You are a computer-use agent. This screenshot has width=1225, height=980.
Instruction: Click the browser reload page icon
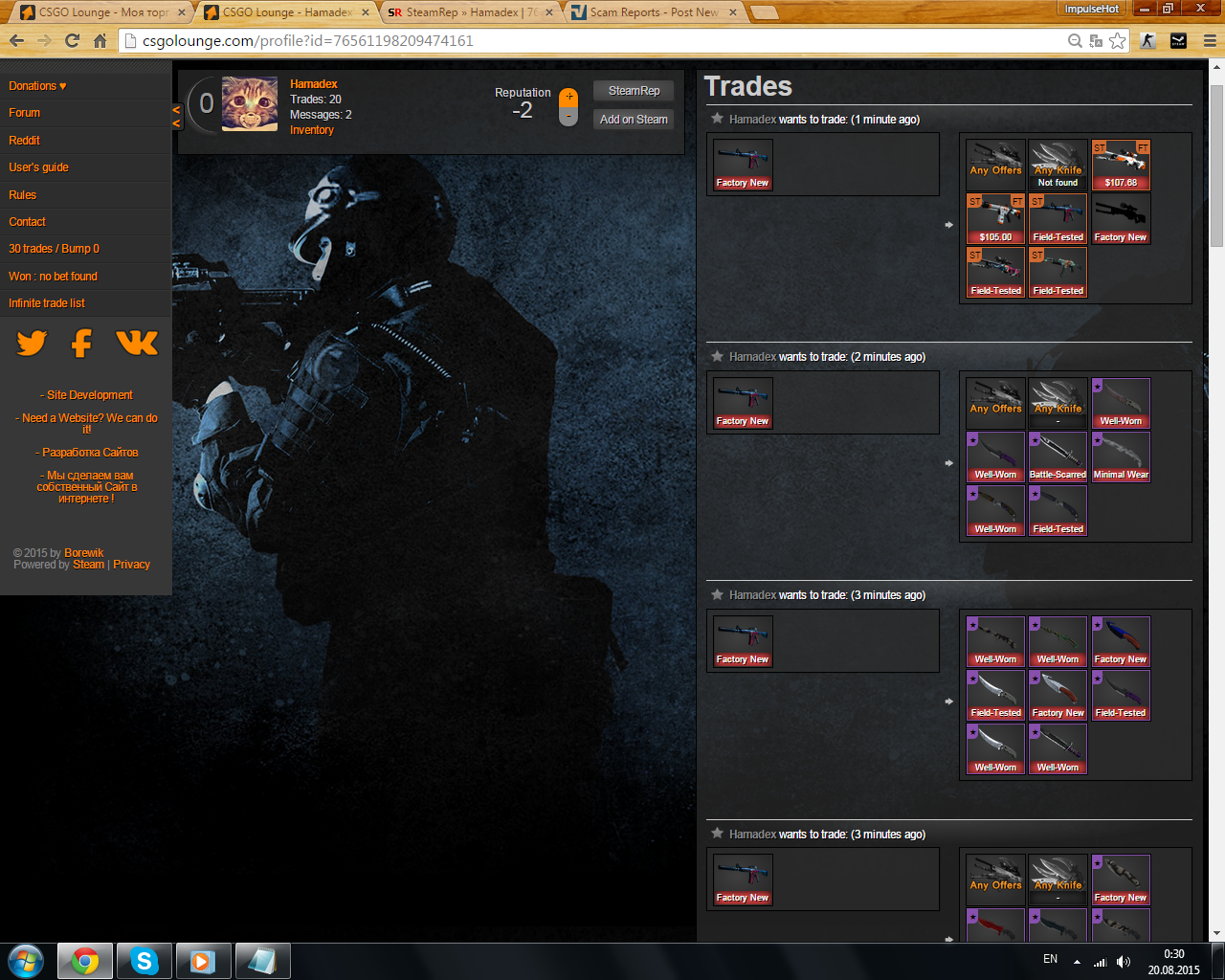coord(72,40)
